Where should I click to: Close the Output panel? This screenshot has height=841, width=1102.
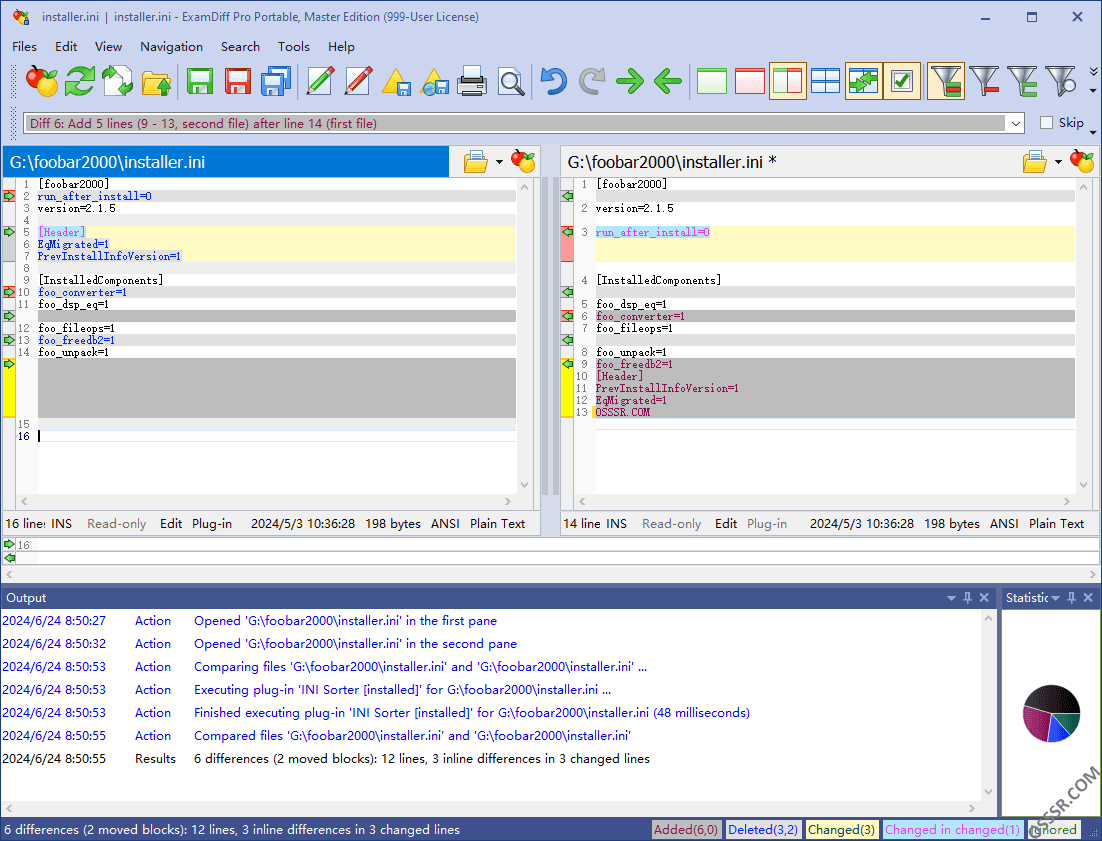pos(984,598)
